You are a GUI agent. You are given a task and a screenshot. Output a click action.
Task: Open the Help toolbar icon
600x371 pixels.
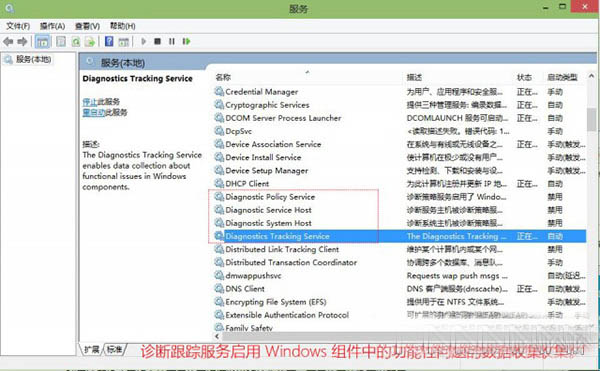tap(109, 41)
